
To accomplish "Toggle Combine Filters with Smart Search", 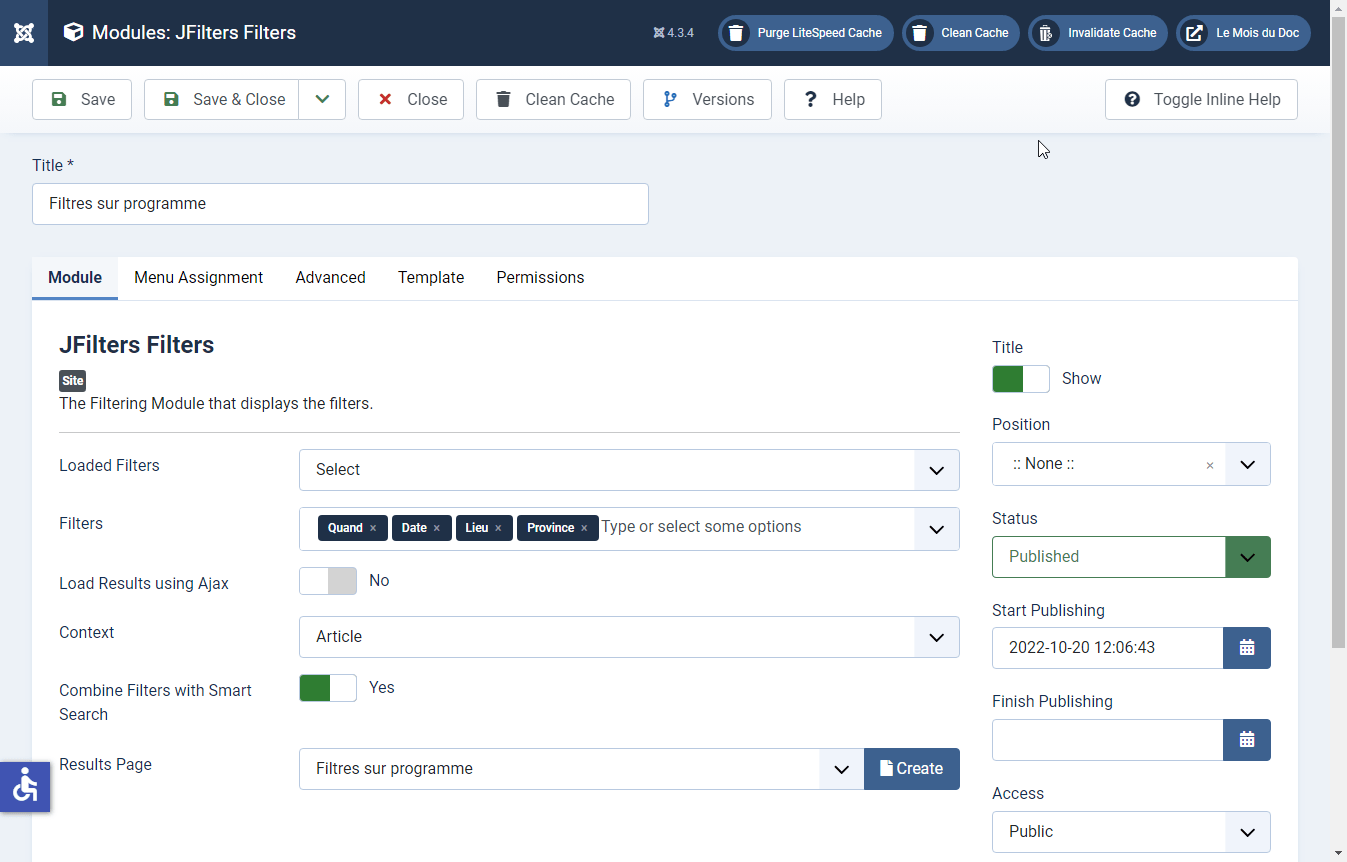I will (328, 688).
